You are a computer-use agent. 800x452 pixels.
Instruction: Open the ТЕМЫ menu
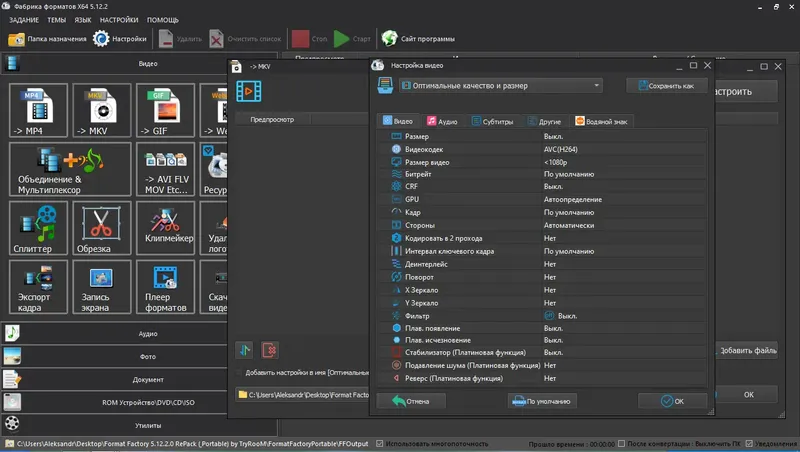click(x=57, y=20)
